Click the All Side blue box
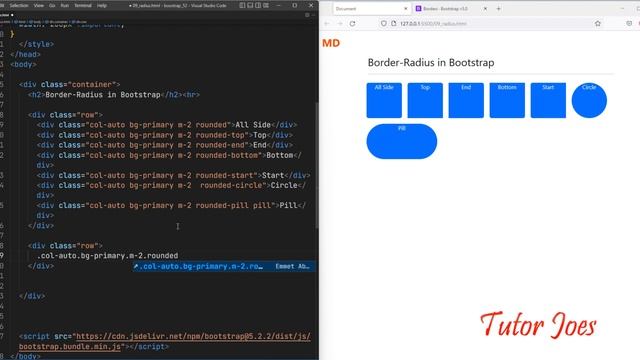 click(384, 100)
